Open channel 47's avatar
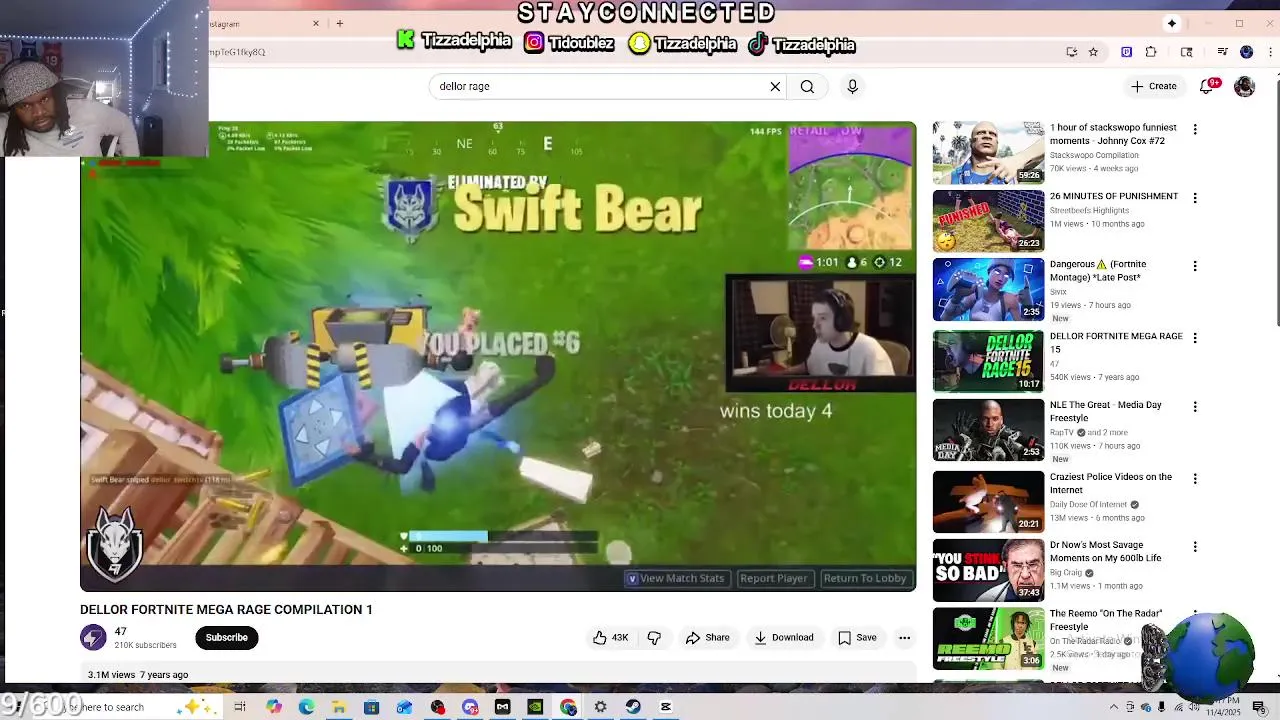 (93, 638)
